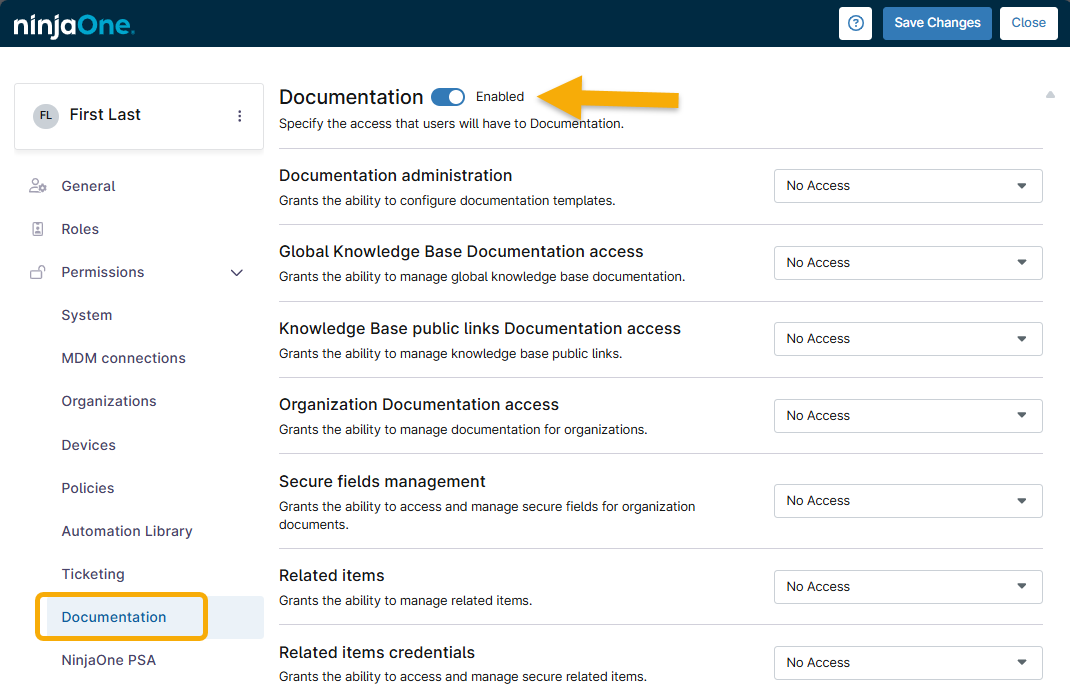Select the person icon next to General
Viewport: 1070px width, 687px height.
pos(37,186)
